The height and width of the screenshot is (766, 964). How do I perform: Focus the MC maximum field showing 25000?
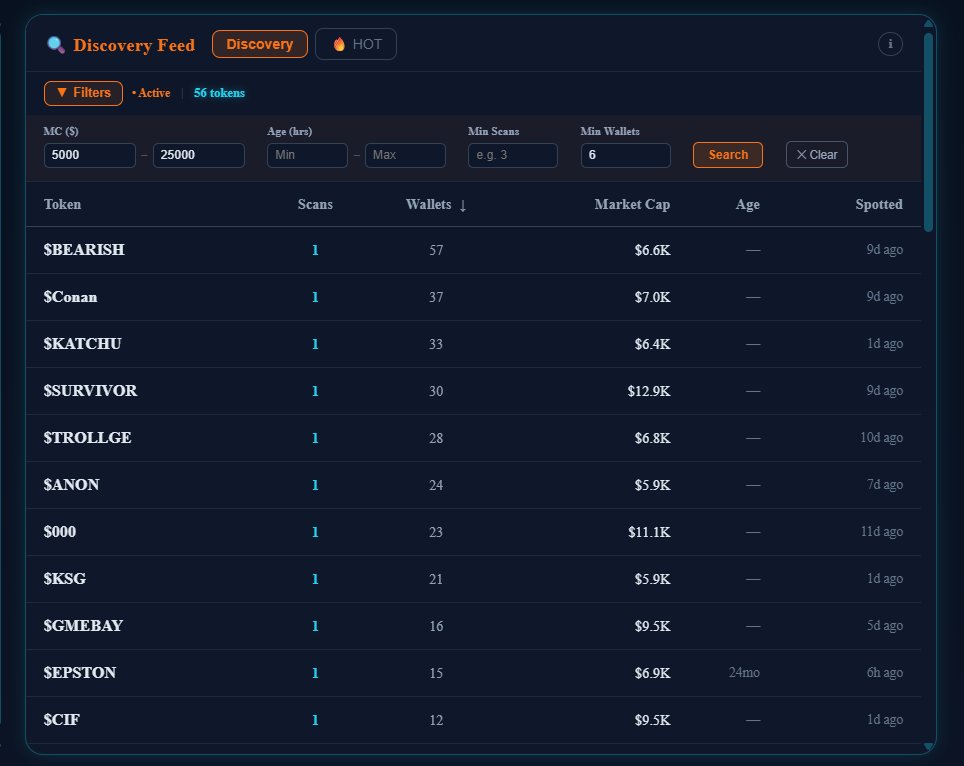pos(199,155)
